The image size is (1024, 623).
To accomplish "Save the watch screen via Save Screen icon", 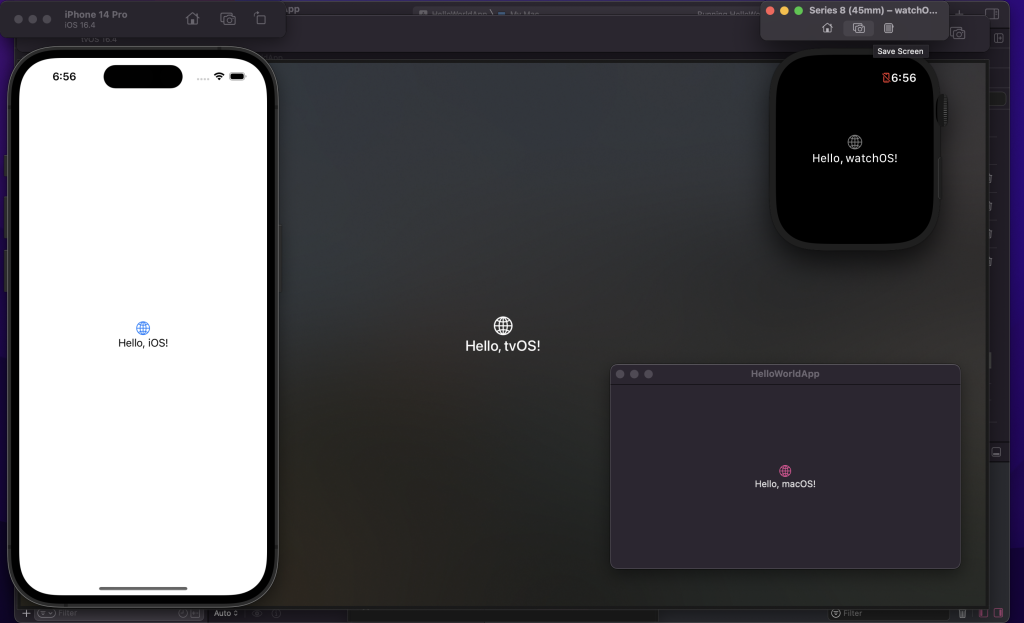I will tap(858, 28).
